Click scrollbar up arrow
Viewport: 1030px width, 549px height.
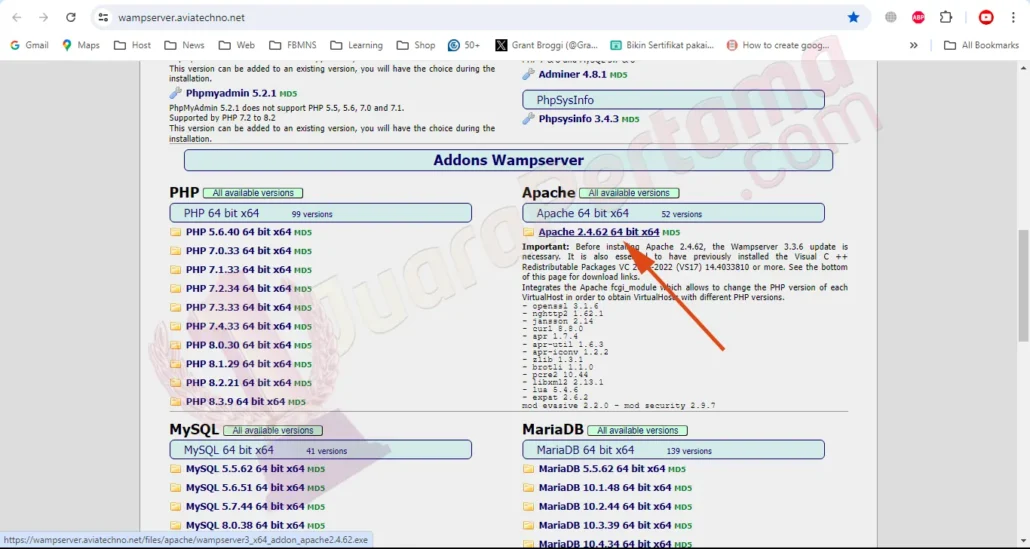point(1023,68)
